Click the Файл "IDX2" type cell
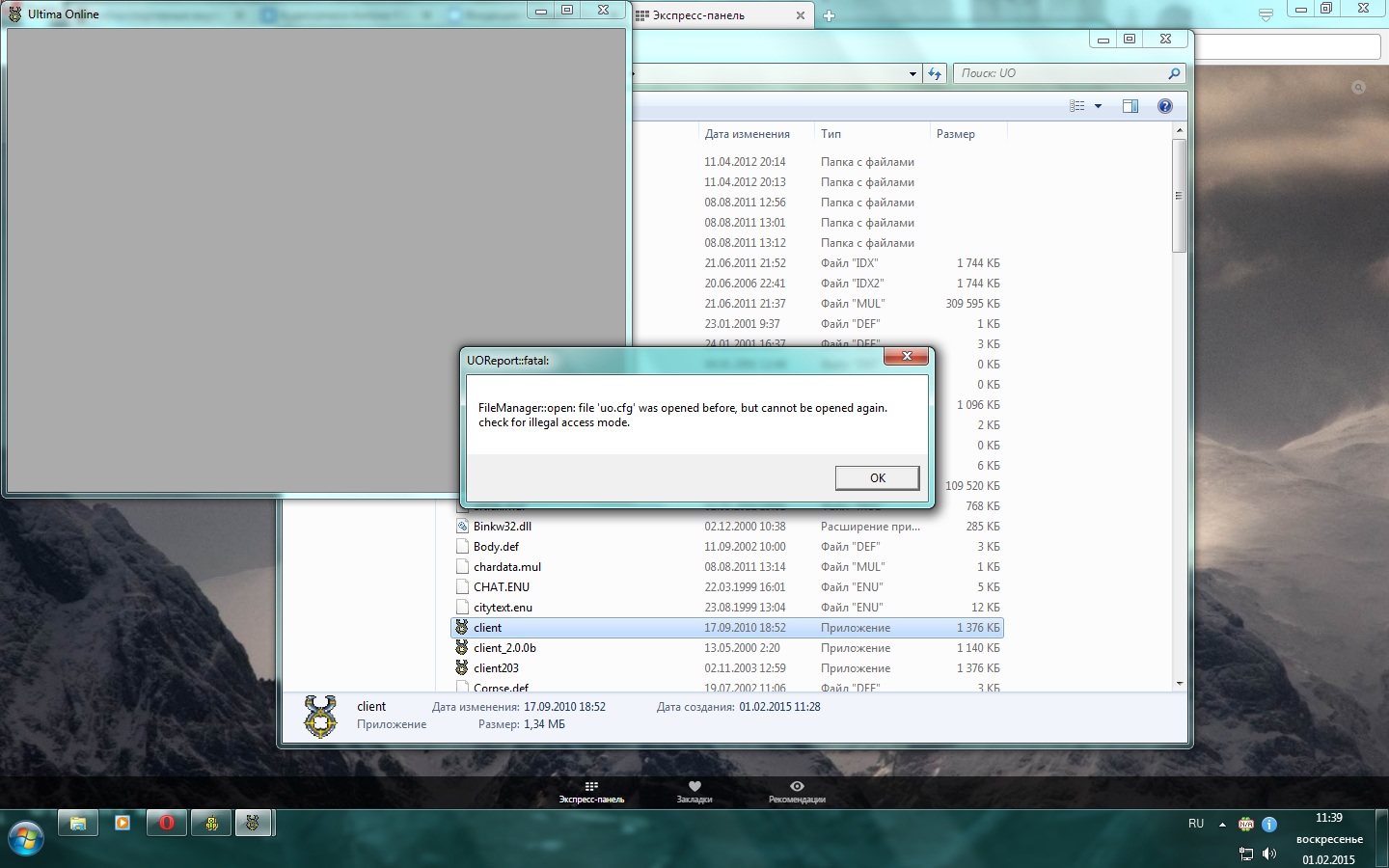The height and width of the screenshot is (868, 1389). (852, 284)
